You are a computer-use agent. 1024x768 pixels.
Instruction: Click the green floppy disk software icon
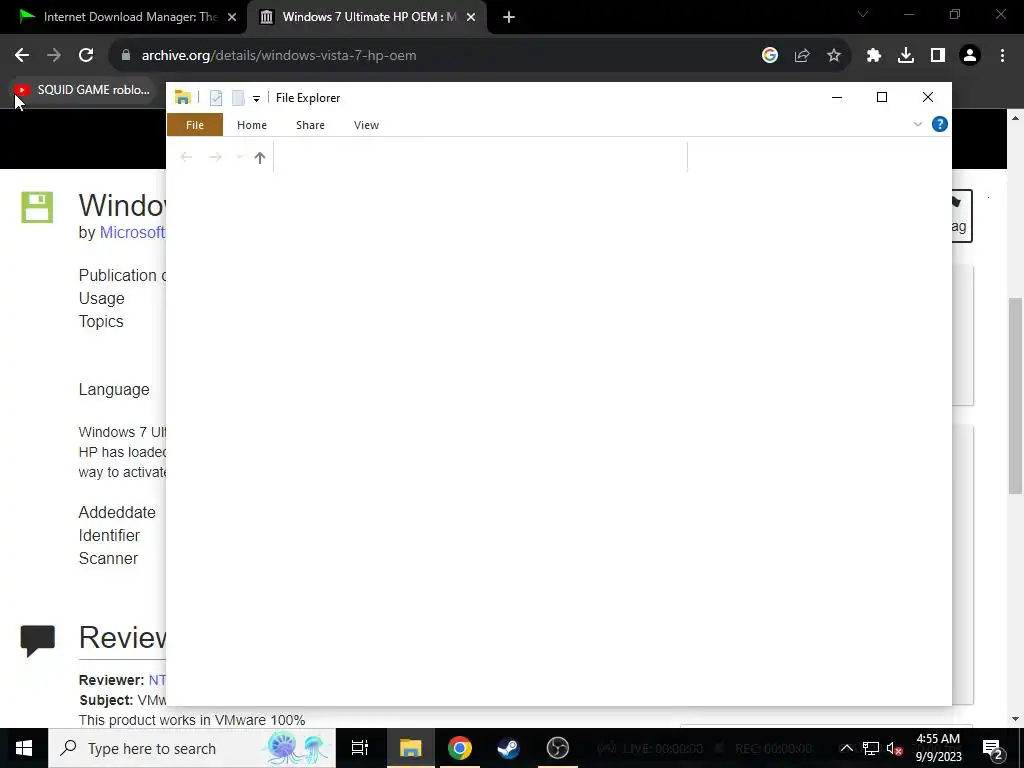tap(37, 208)
